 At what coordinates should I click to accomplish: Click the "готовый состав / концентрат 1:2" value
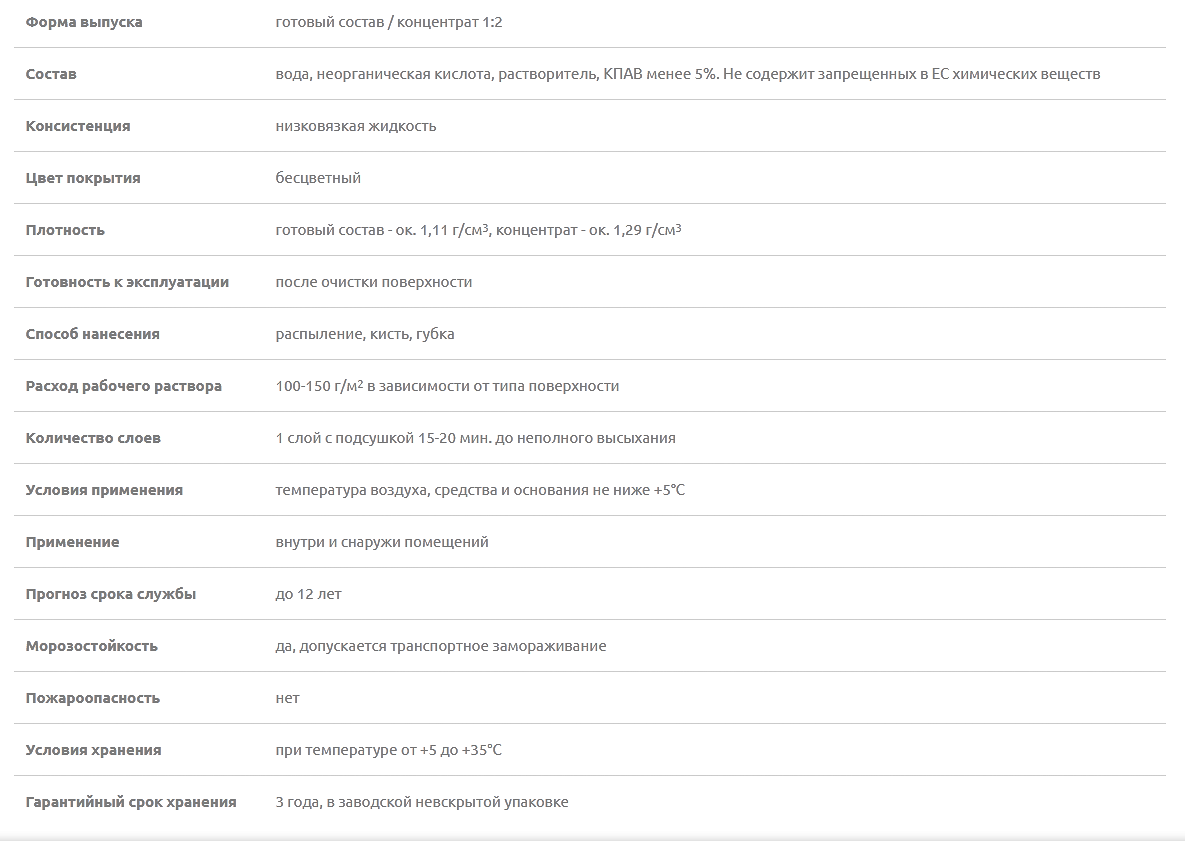[389, 22]
